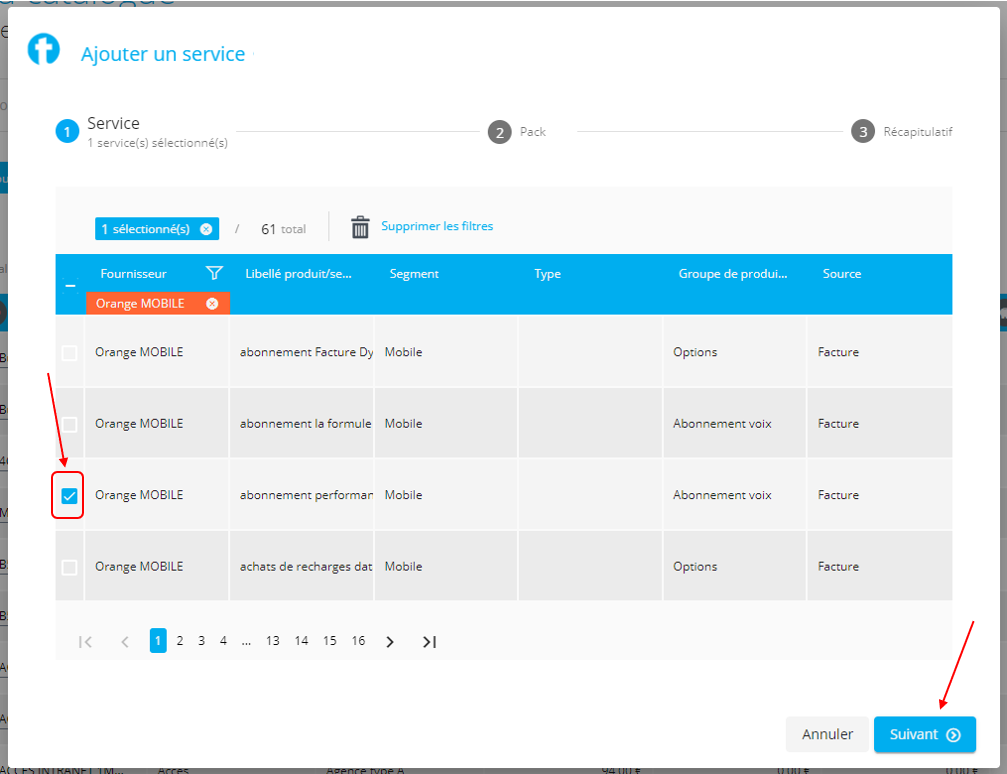Image resolution: width=1007 pixels, height=774 pixels.
Task: Sort by the 'Libellé produit/se...' column header
Action: [299, 274]
